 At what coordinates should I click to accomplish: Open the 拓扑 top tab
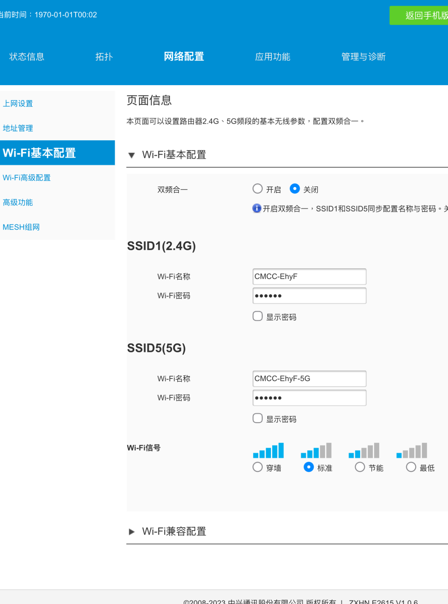[x=104, y=57]
